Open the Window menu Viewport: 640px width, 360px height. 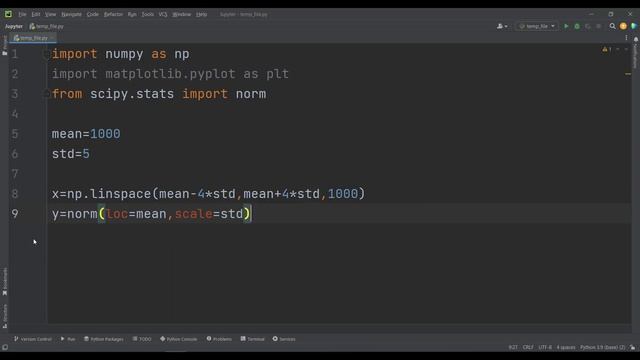pyautogui.click(x=181, y=14)
